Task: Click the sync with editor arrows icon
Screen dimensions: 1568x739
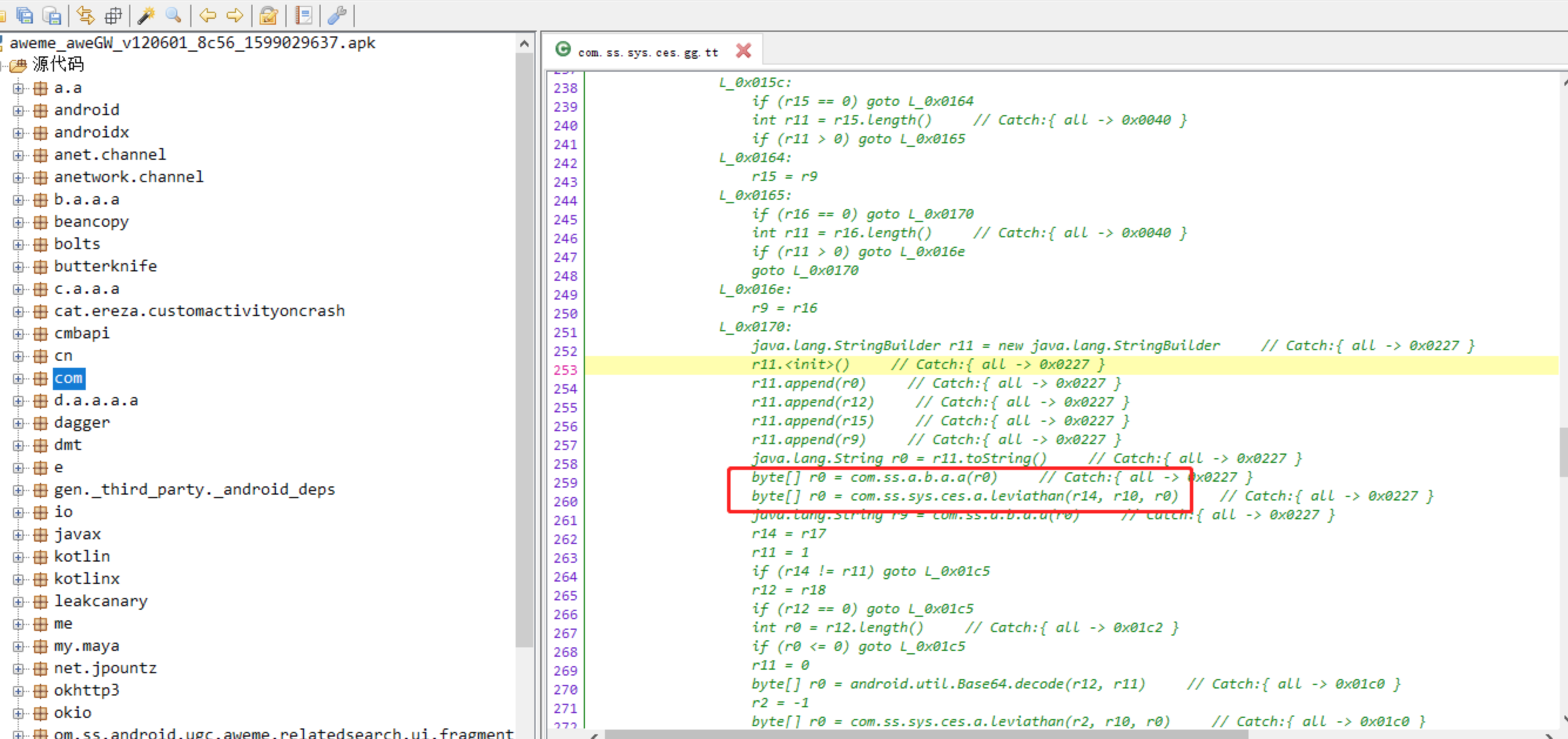Action: (86, 15)
